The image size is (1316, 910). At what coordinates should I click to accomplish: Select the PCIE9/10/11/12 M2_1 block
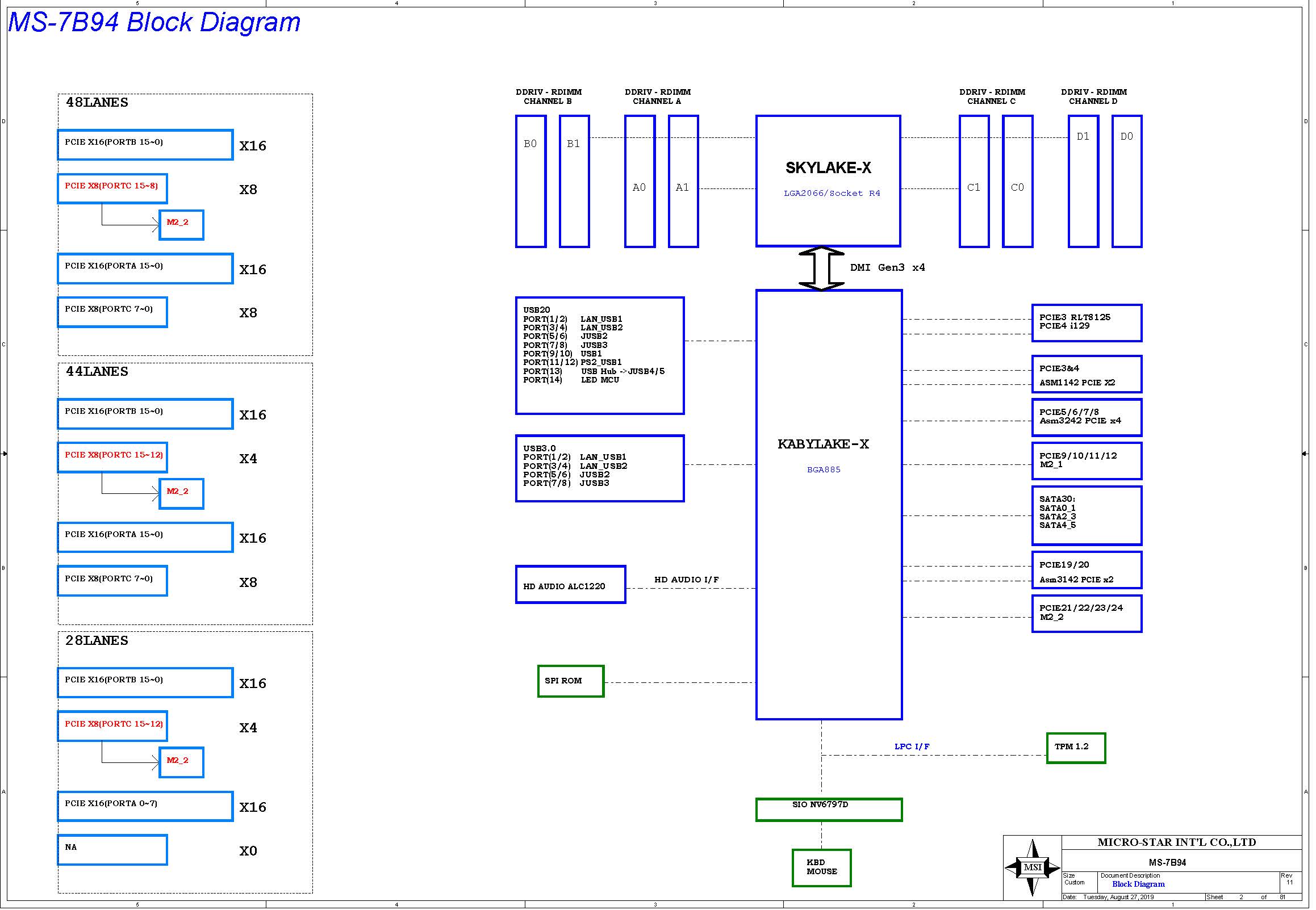click(x=1087, y=462)
